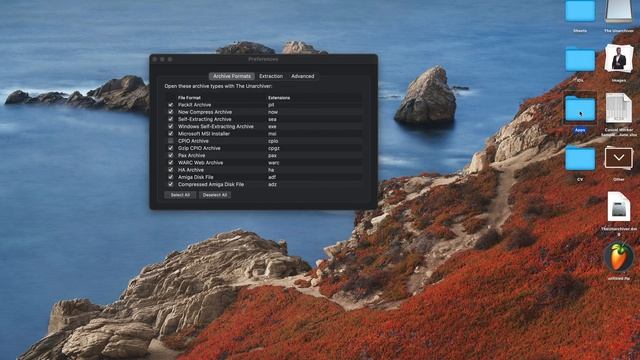Select the Apps folder on the desktop
This screenshot has width=640, height=360.
580,109
